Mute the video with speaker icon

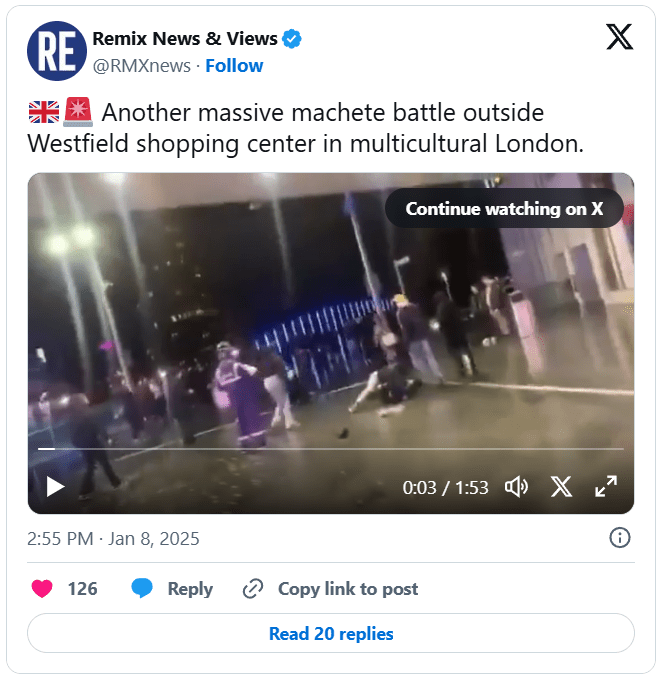pyautogui.click(x=516, y=487)
